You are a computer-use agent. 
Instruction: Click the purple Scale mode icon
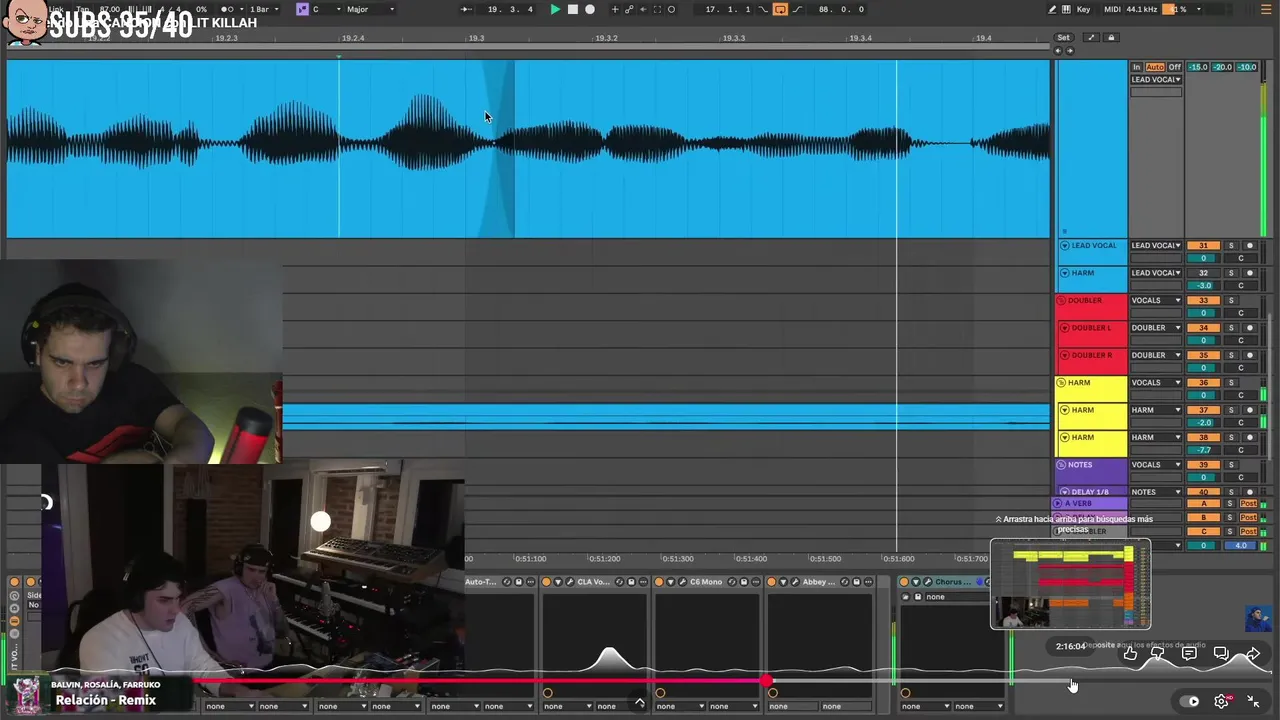(x=302, y=9)
